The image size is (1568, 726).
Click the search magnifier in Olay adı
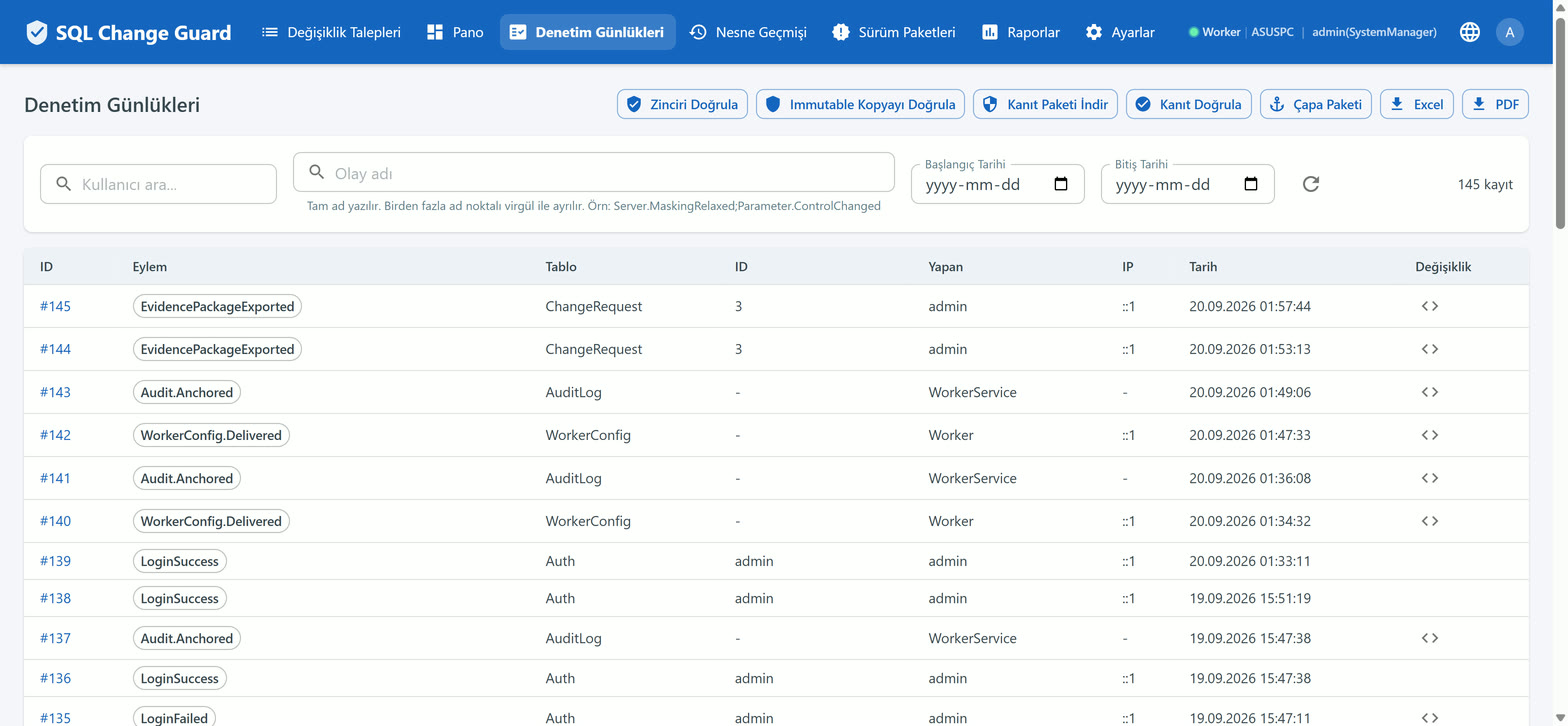coord(316,172)
